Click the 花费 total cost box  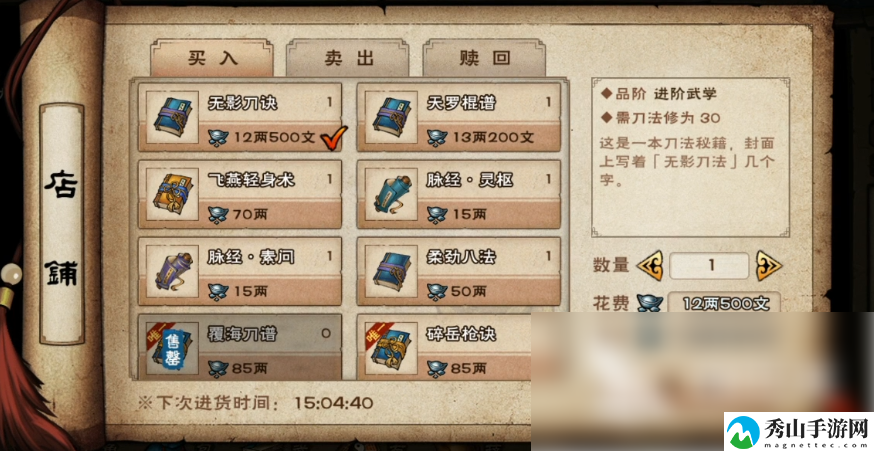click(x=724, y=303)
